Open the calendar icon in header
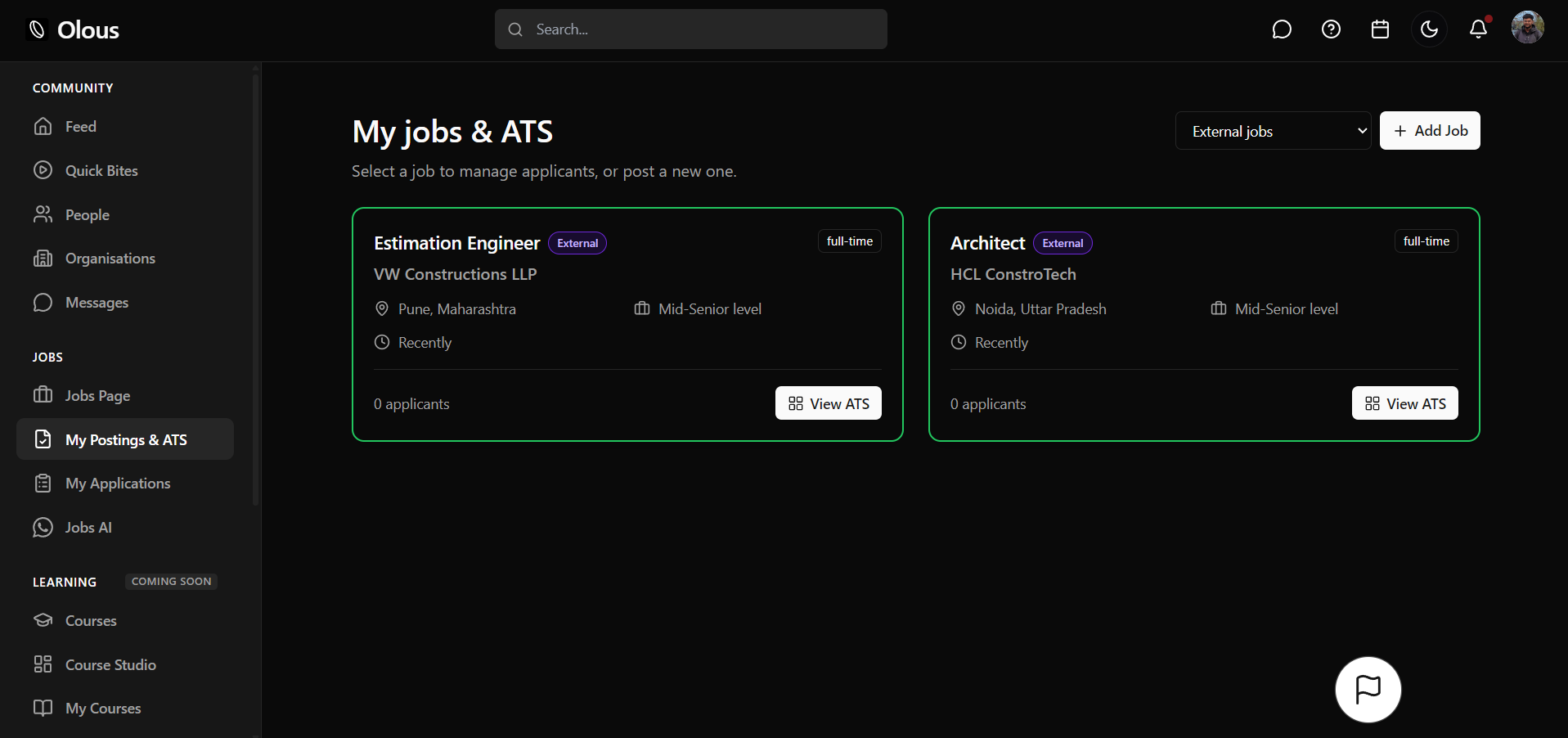The width and height of the screenshot is (1568, 738). click(1380, 29)
